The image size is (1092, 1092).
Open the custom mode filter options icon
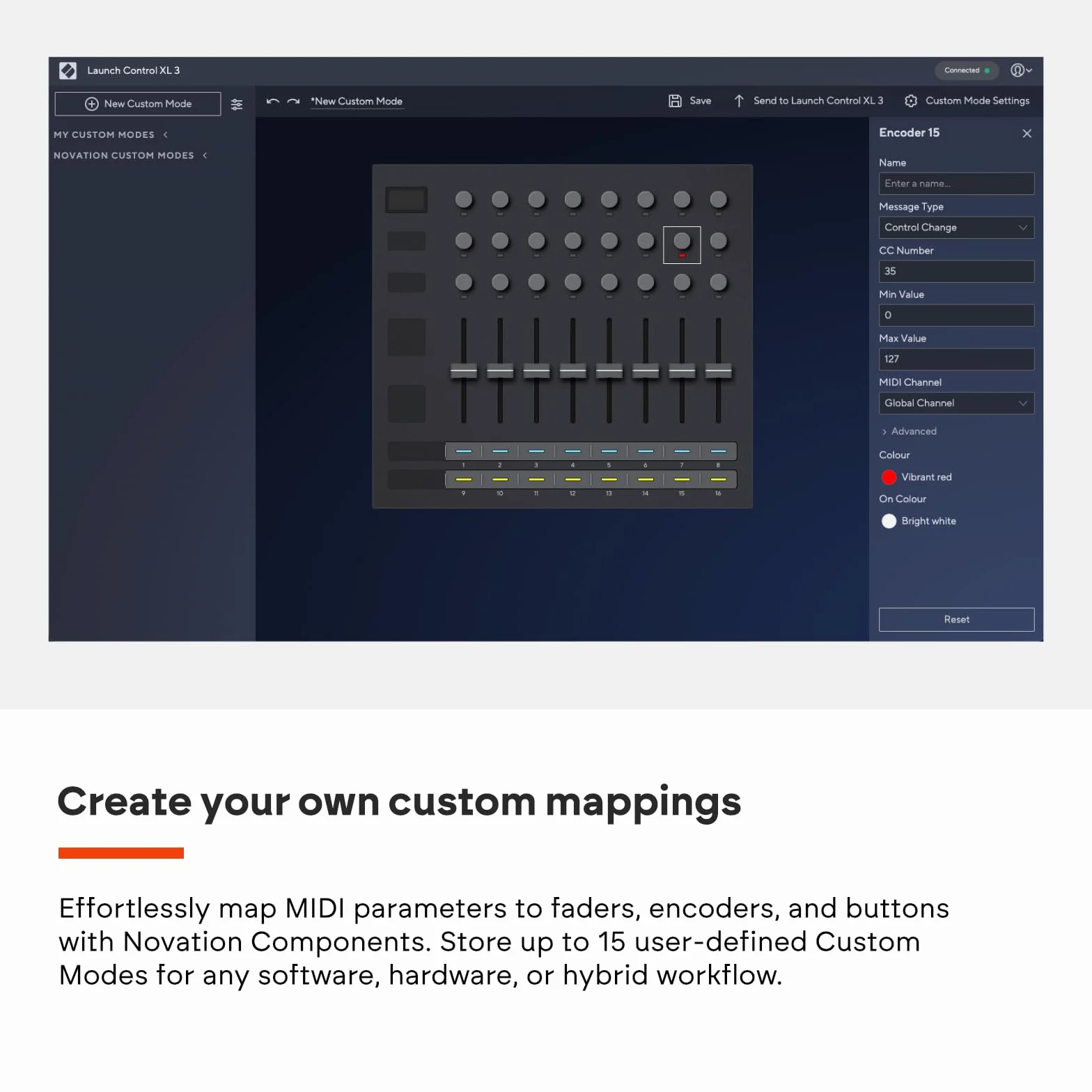pos(237,104)
